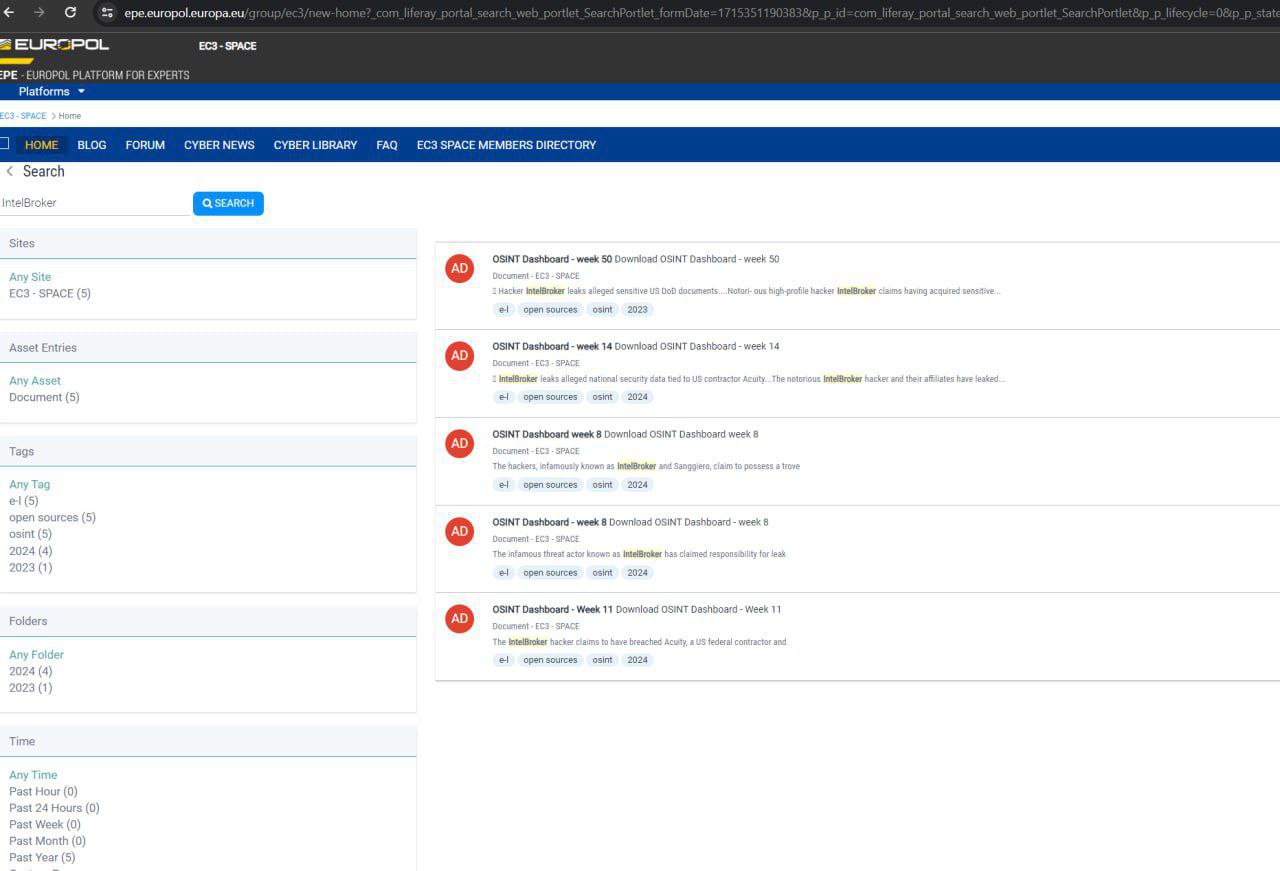1280x871 pixels.
Task: Click the back chevron beside Search
Action: click(10, 171)
